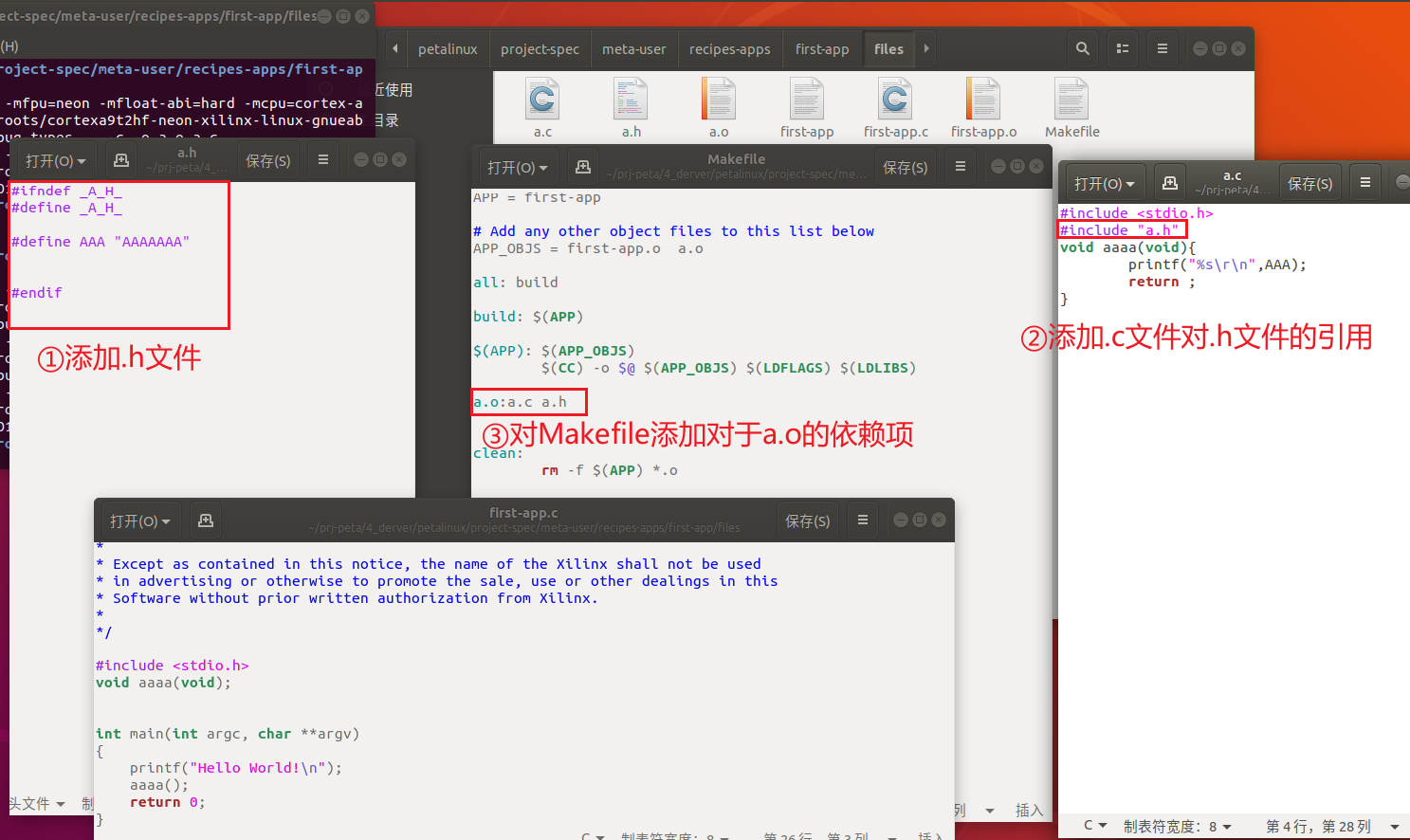
Task: Navigate to meta-user breadcrumb
Action: [x=634, y=49]
